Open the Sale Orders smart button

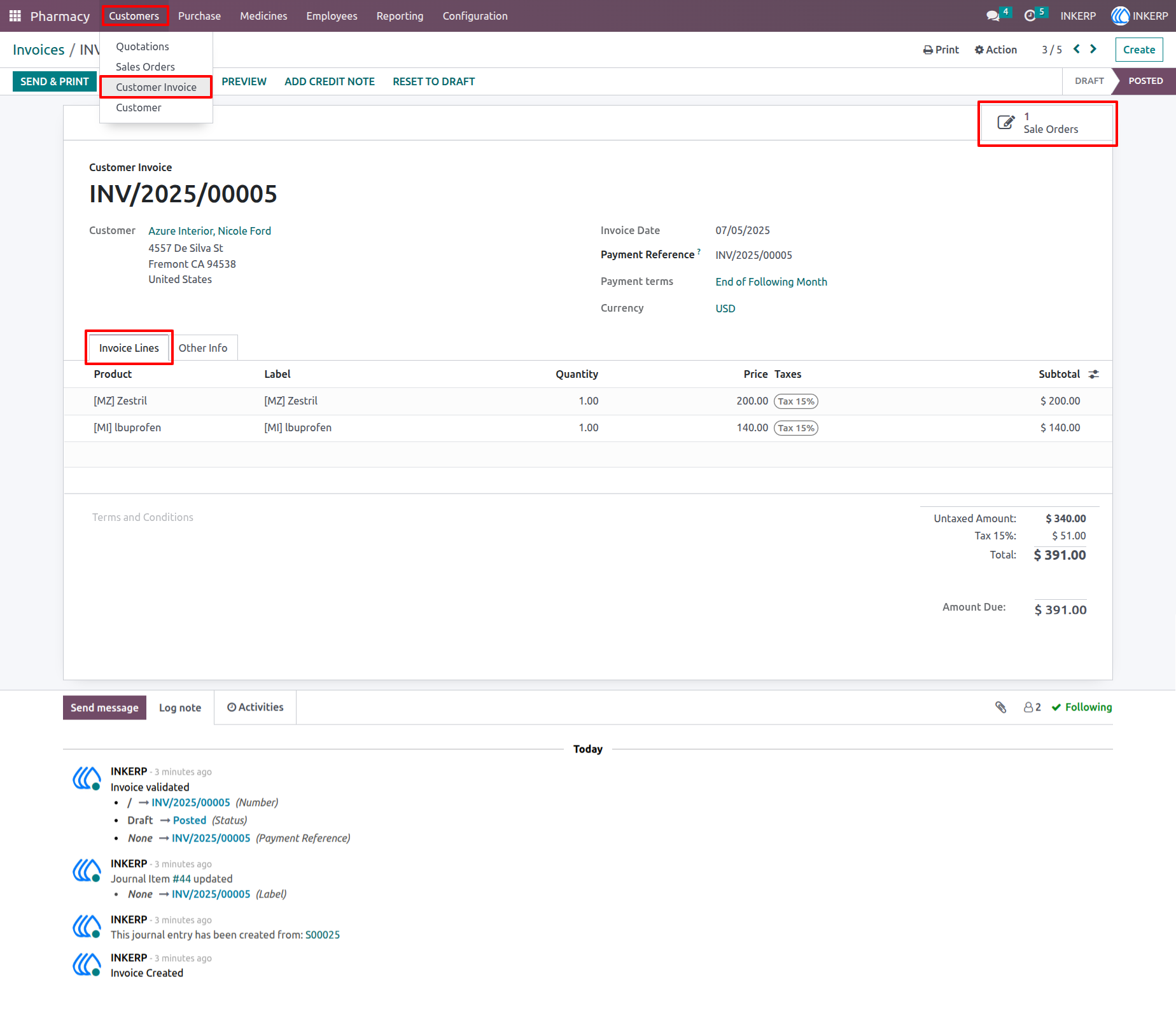tap(1047, 123)
